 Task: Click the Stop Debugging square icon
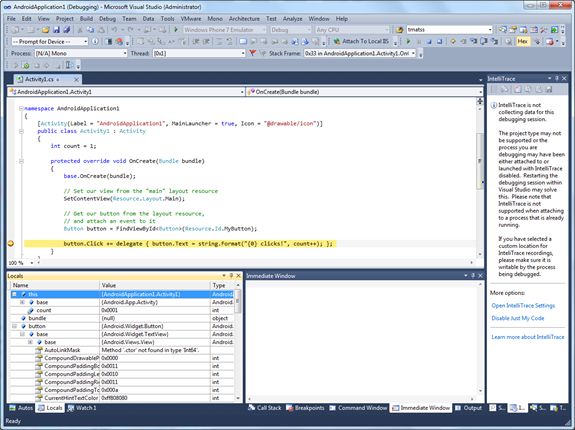click(429, 41)
